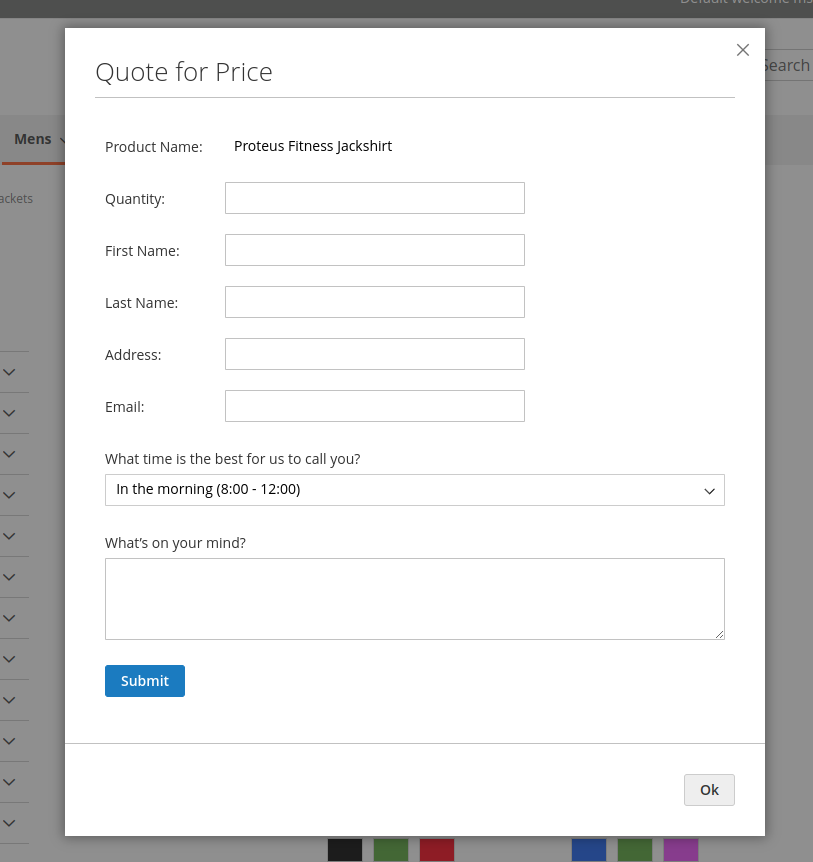Image resolution: width=813 pixels, height=862 pixels.
Task: Click the Proteus Fitness Jackshirt product name
Action: click(x=313, y=146)
